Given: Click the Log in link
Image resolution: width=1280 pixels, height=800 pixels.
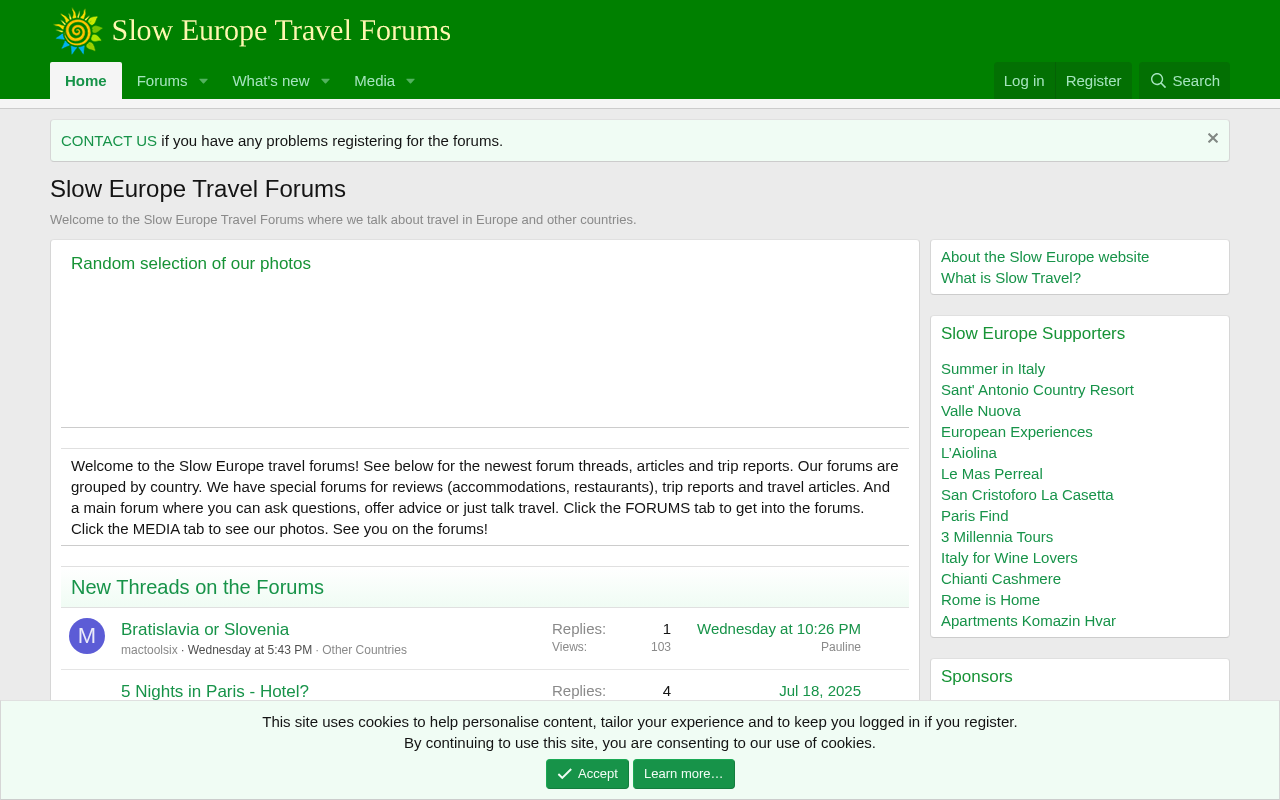Looking at the screenshot, I should pos(1024,81).
